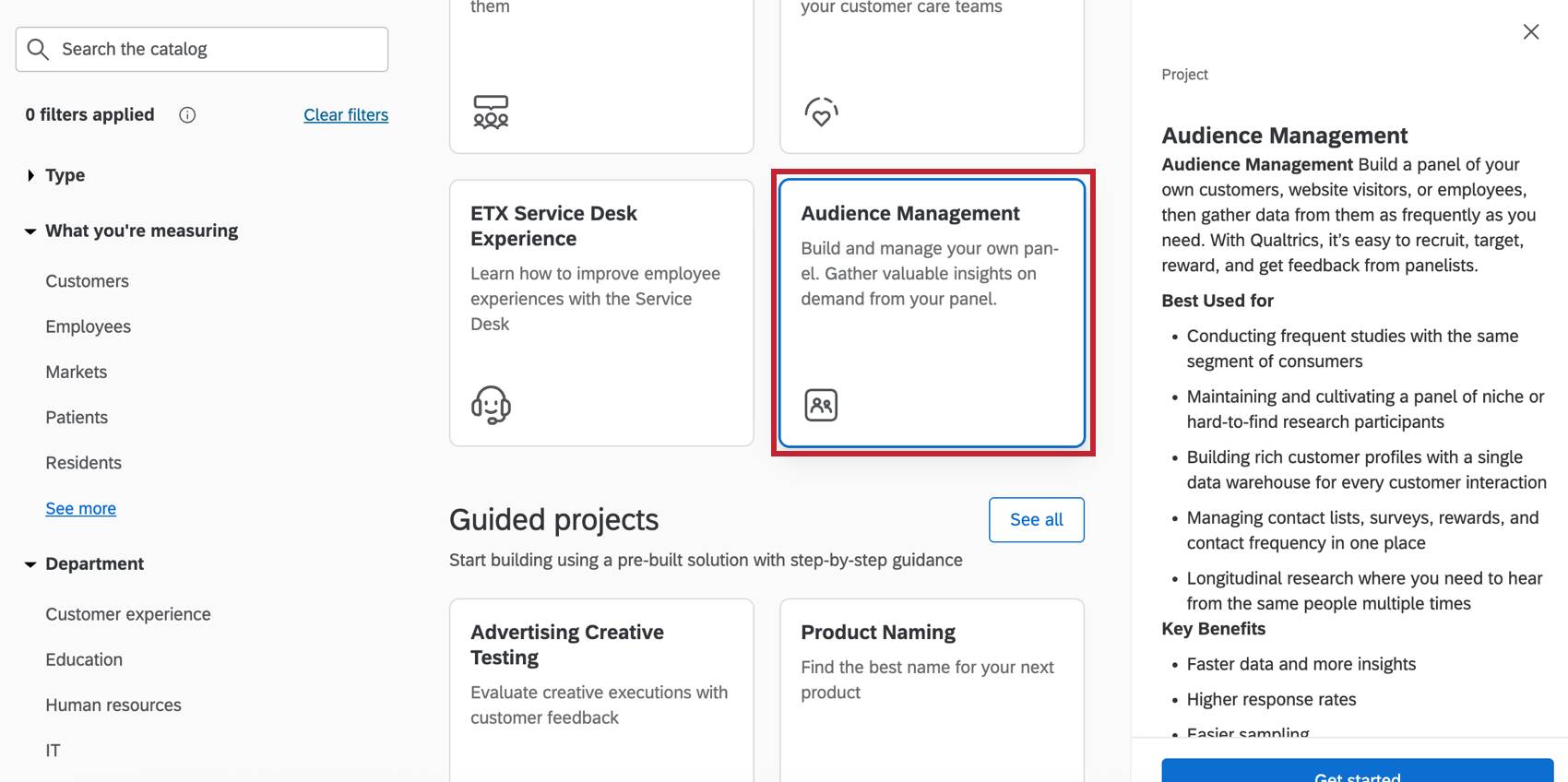This screenshot has height=782, width=1568.
Task: Click the magnifying glass search icon
Action: [38, 49]
